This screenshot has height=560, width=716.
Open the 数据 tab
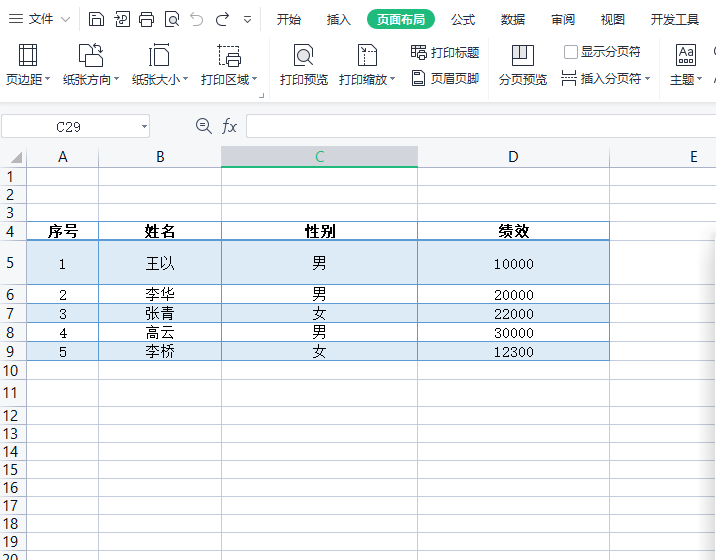point(512,19)
